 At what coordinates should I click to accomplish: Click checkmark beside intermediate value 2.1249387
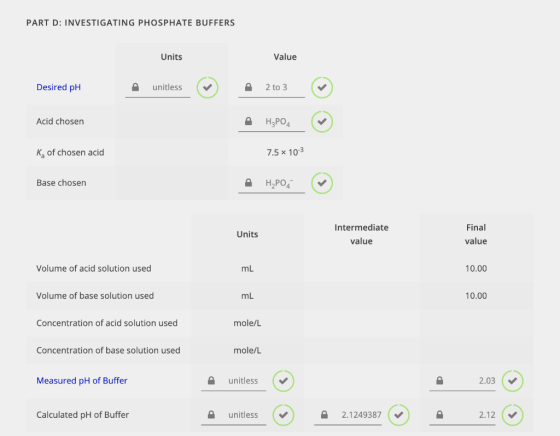(399, 415)
